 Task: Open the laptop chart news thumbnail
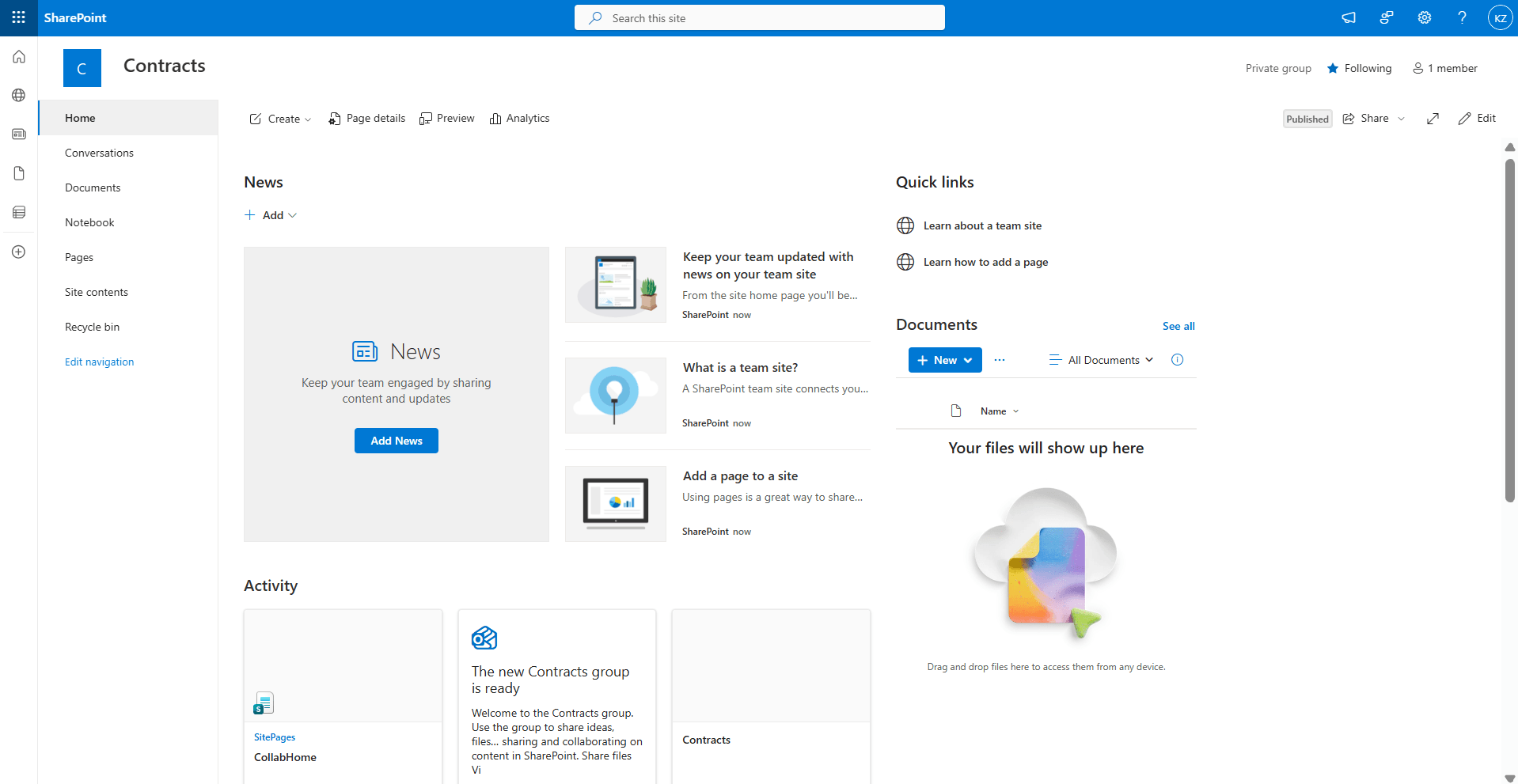616,504
